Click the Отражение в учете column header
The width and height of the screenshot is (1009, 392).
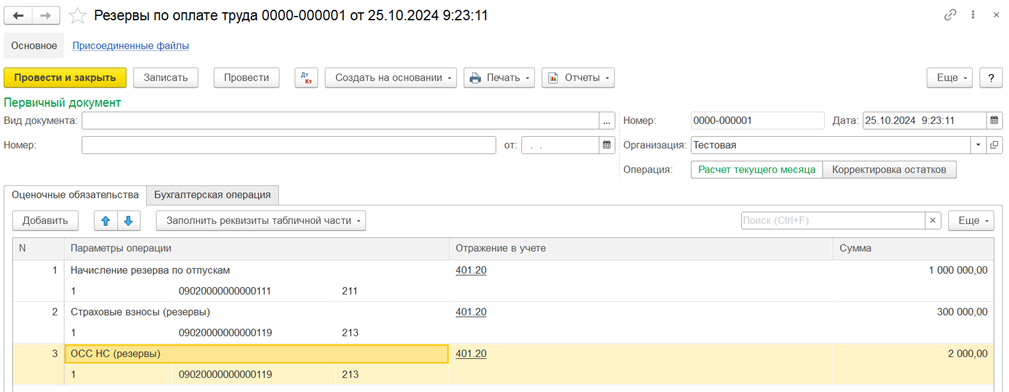coord(641,248)
